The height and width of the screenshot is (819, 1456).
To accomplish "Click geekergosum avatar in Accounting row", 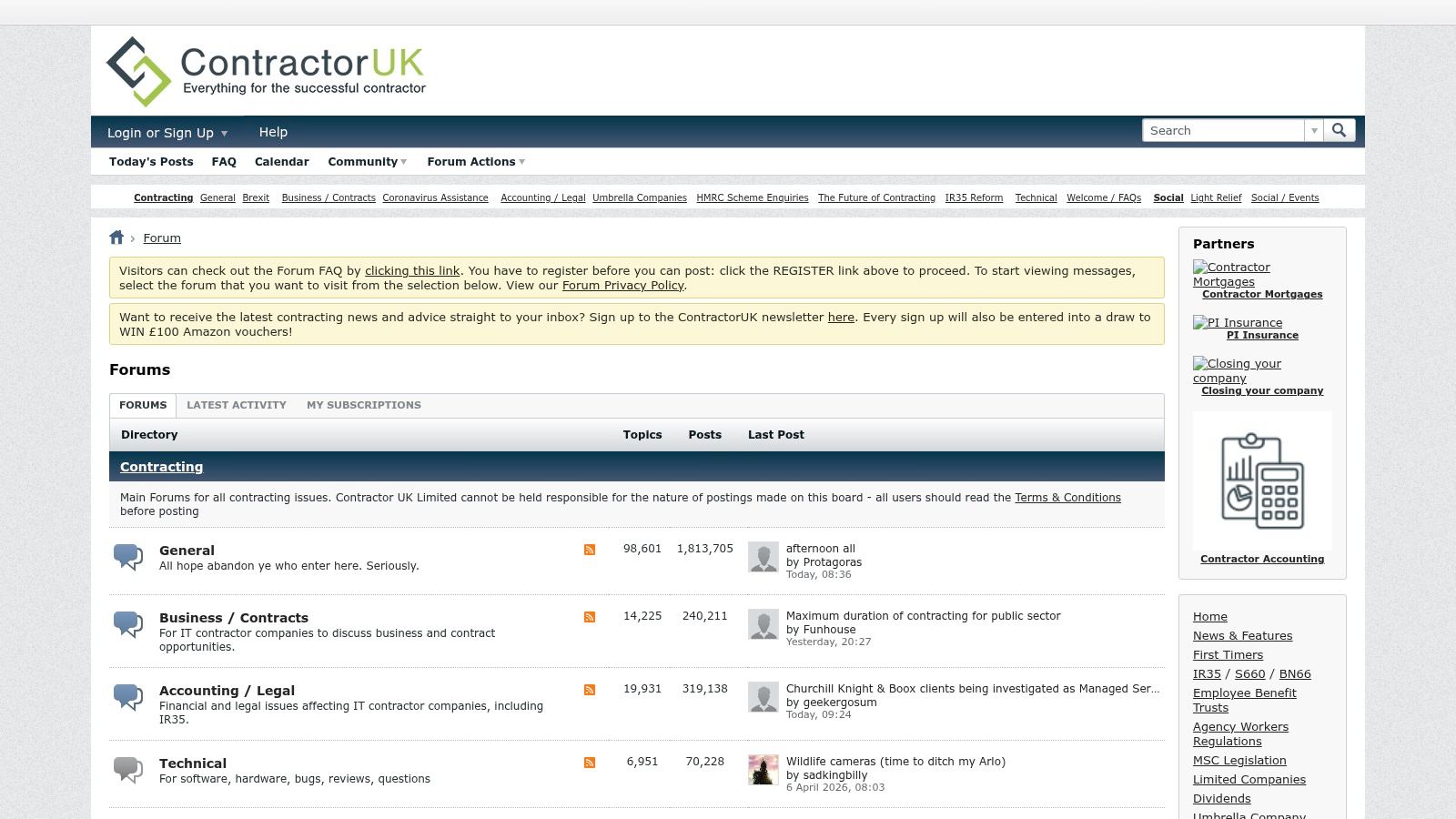I will click(x=763, y=697).
